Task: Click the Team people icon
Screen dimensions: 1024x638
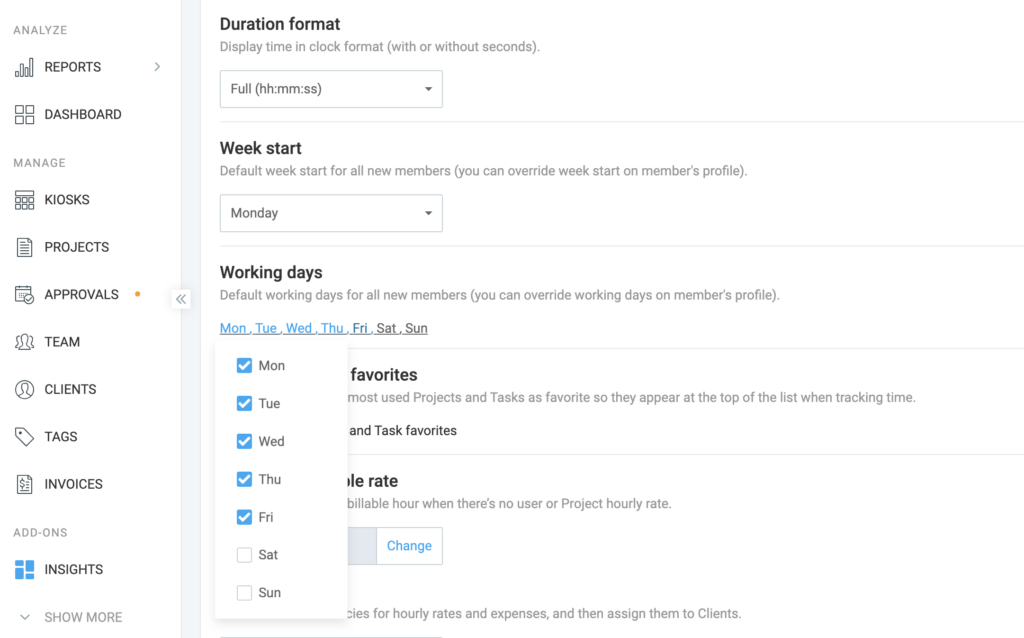Action: click(25, 342)
